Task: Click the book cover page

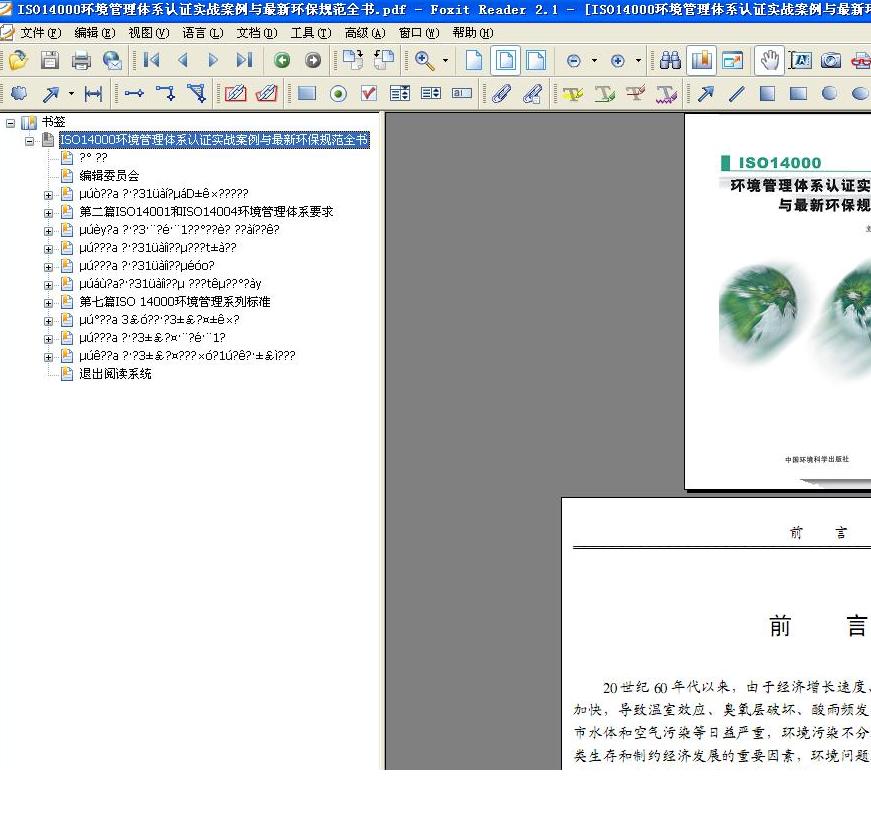Action: [x=778, y=301]
